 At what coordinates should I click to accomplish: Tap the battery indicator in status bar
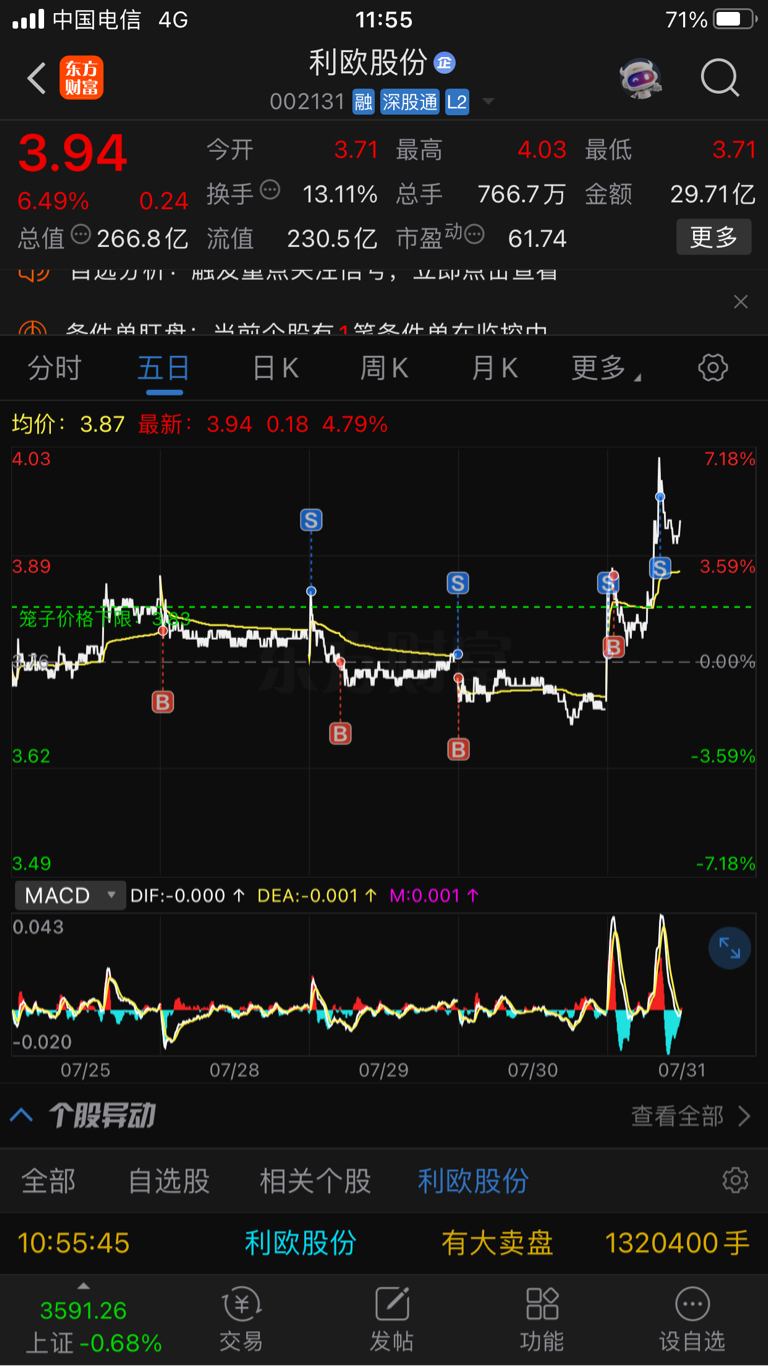(736, 19)
